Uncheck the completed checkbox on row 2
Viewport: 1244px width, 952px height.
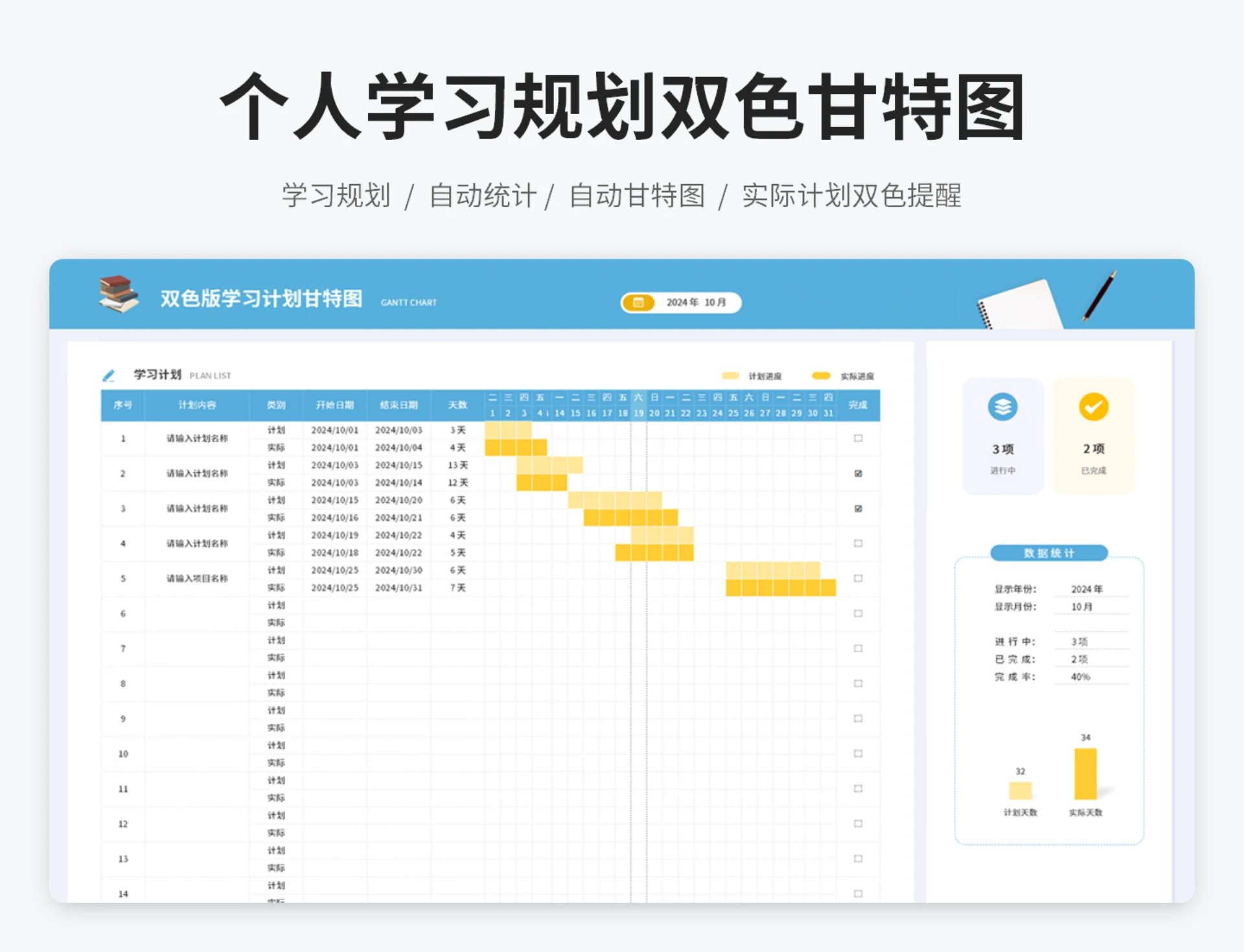pos(858,473)
